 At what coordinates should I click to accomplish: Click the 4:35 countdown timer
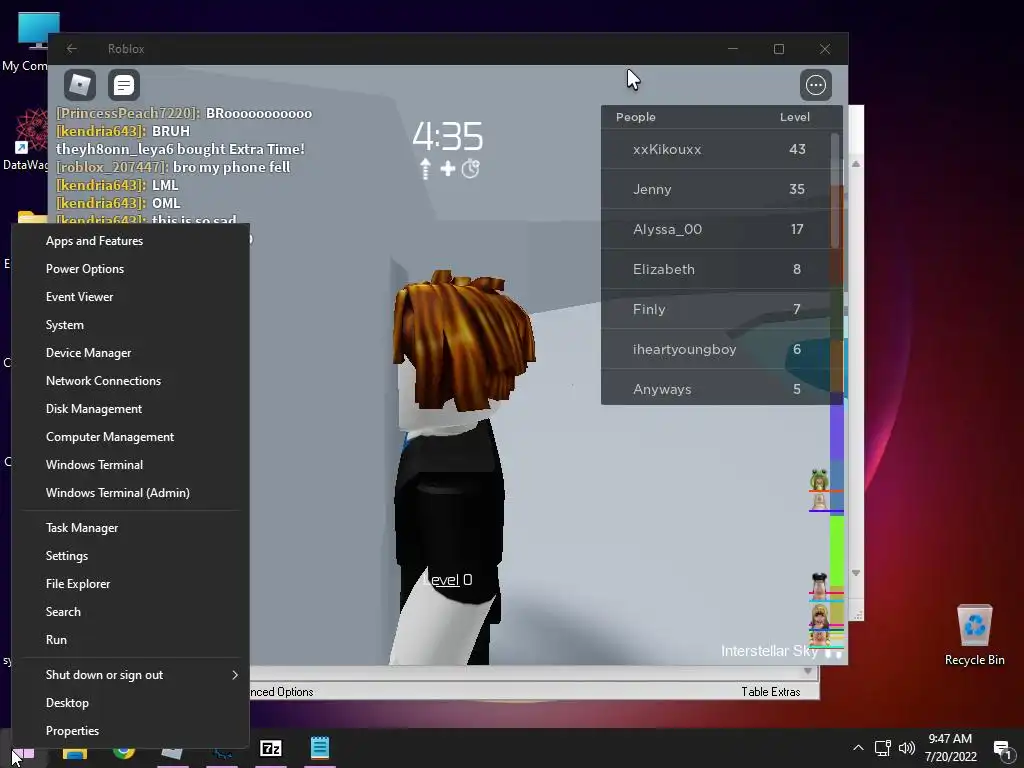click(x=447, y=136)
